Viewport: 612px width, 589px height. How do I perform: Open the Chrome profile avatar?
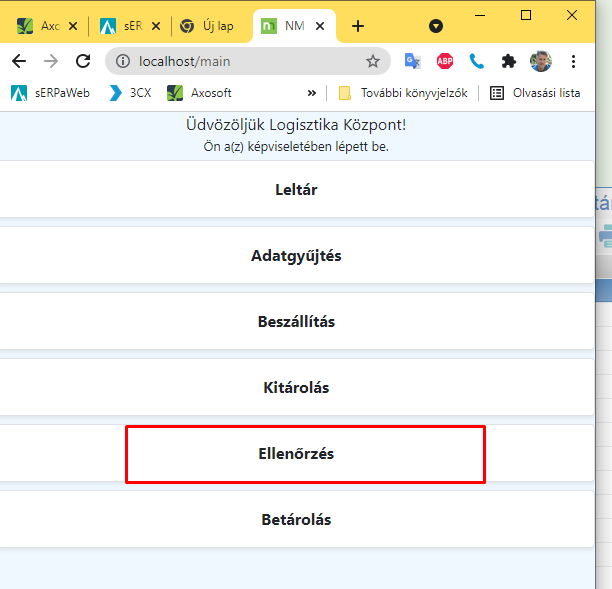(x=541, y=61)
